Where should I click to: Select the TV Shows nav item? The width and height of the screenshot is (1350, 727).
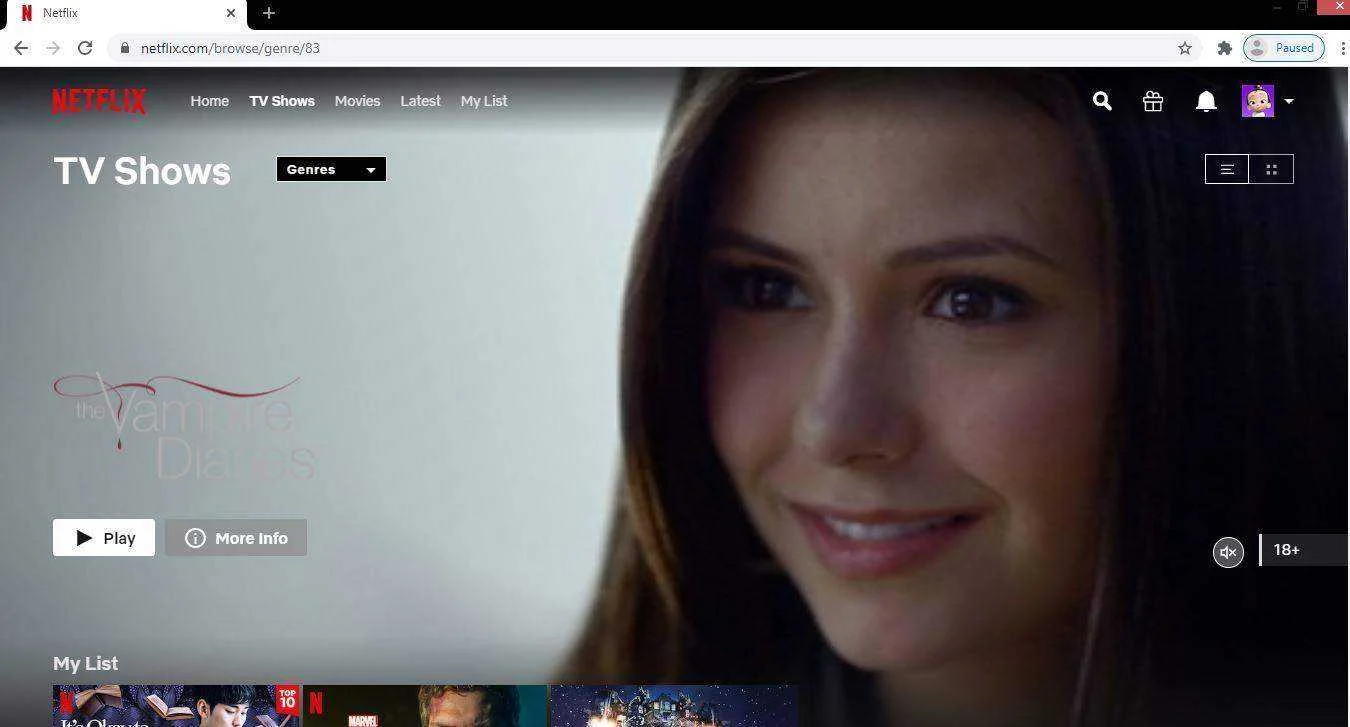click(x=282, y=101)
